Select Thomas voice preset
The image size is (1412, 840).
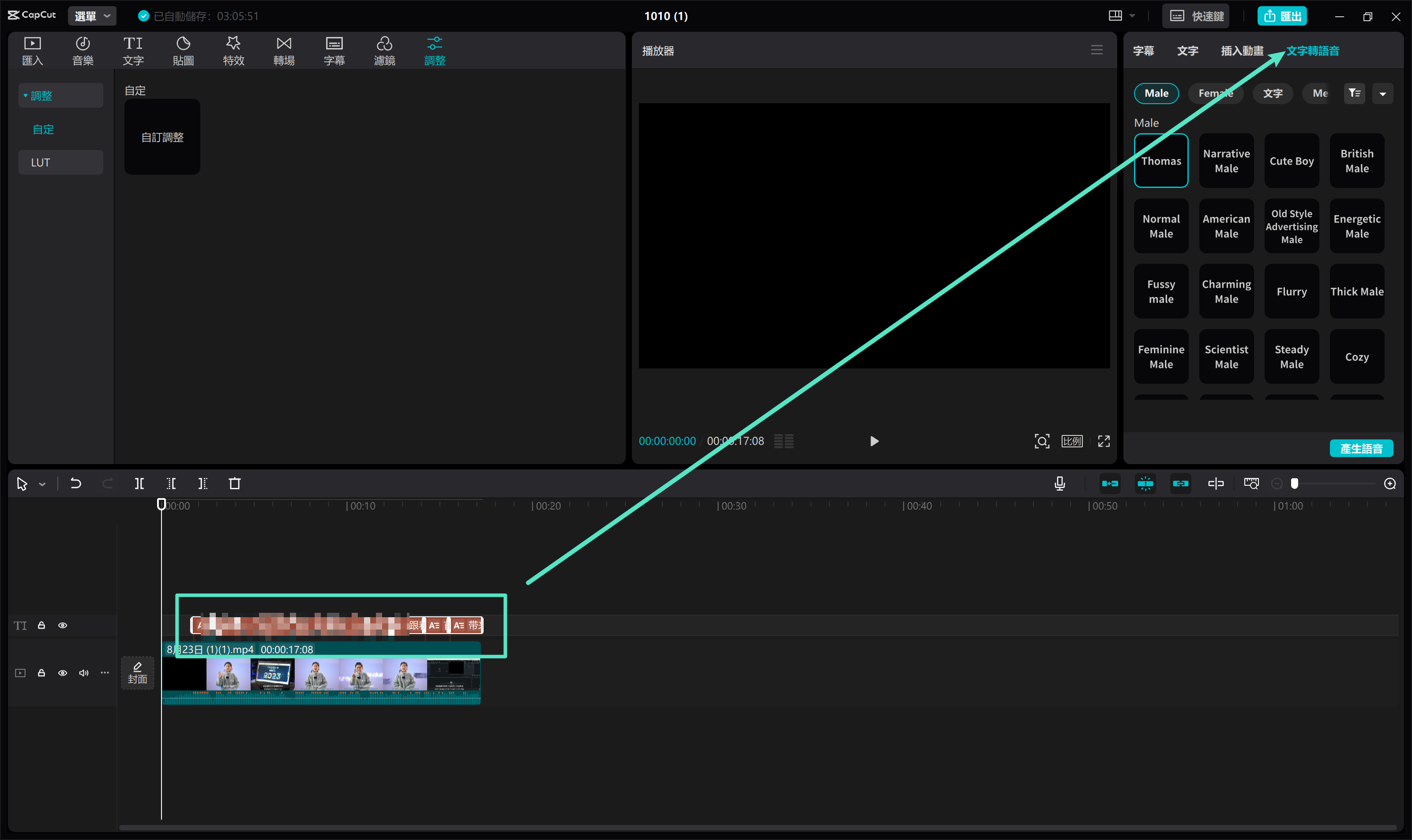[1159, 161]
